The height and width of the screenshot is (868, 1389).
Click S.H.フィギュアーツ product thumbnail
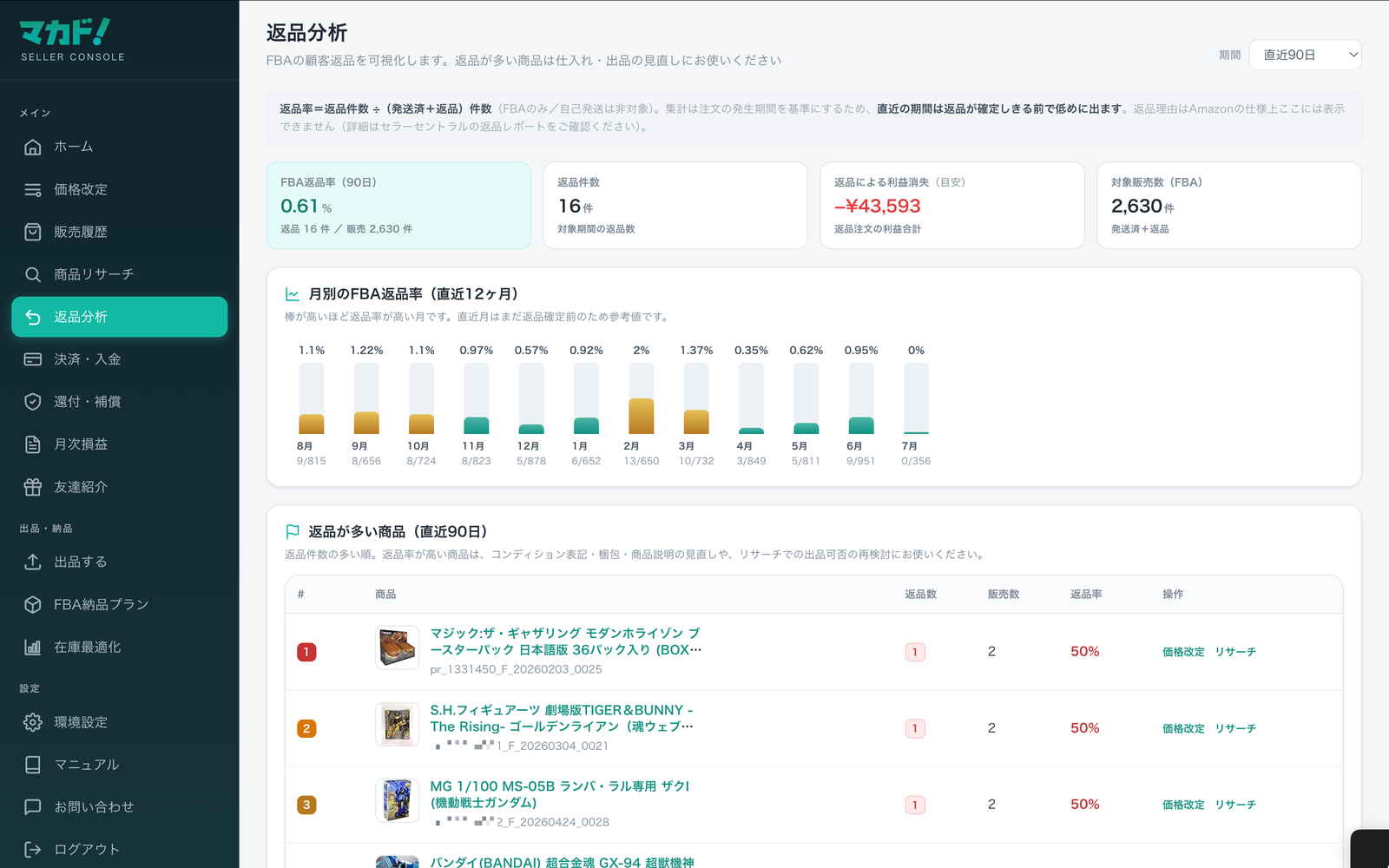point(398,724)
